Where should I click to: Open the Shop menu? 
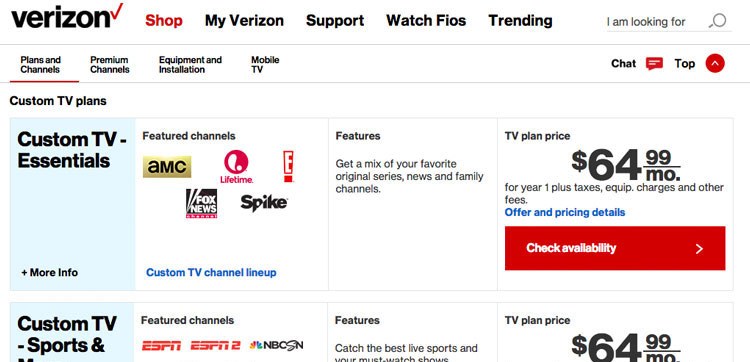coord(164,21)
